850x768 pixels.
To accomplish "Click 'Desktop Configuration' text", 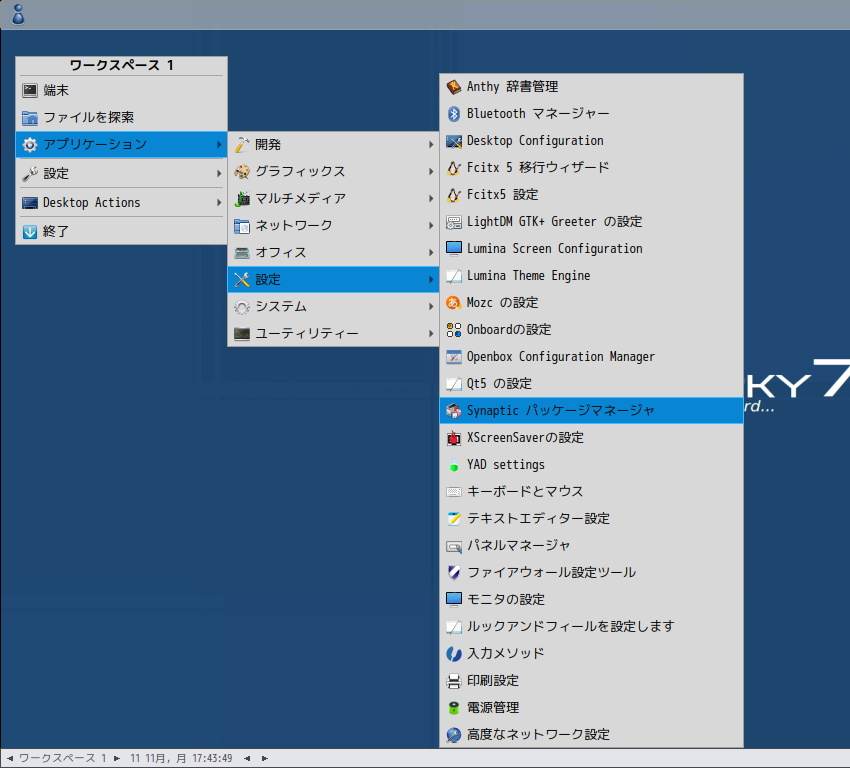I will [535, 141].
